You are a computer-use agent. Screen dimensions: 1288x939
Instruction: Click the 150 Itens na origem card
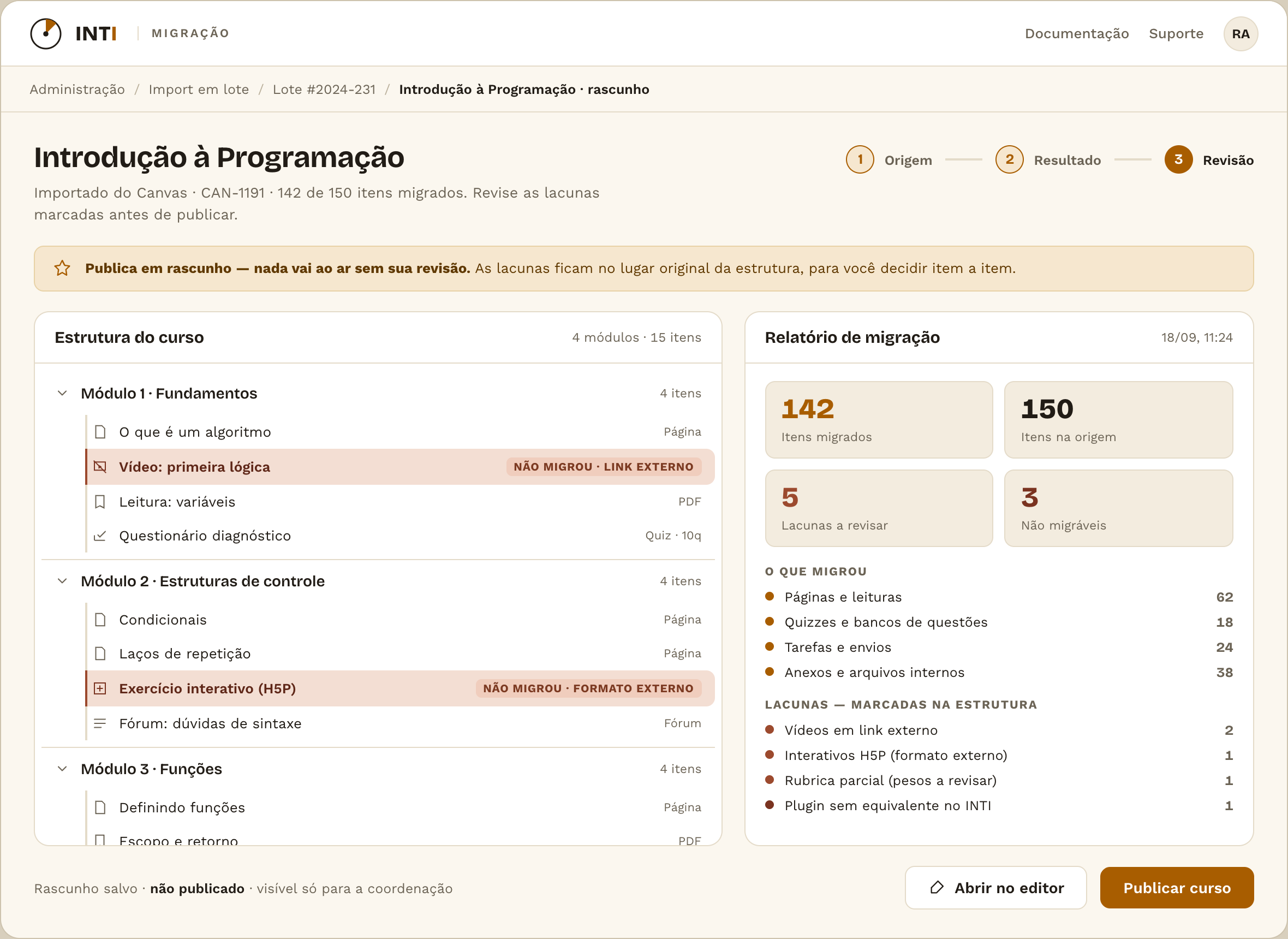1118,419
